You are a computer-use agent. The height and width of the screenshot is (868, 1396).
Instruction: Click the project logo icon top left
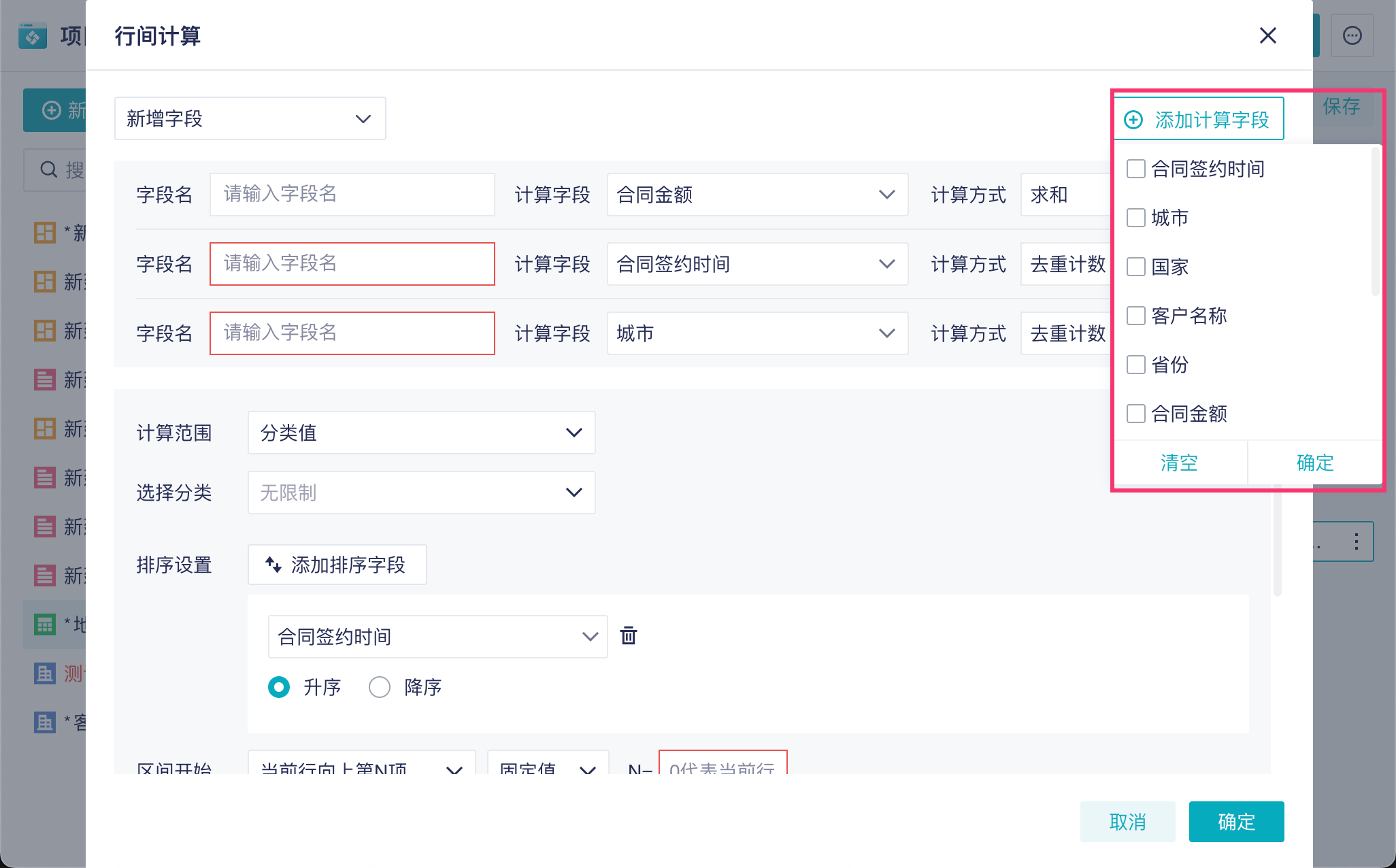pos(33,35)
